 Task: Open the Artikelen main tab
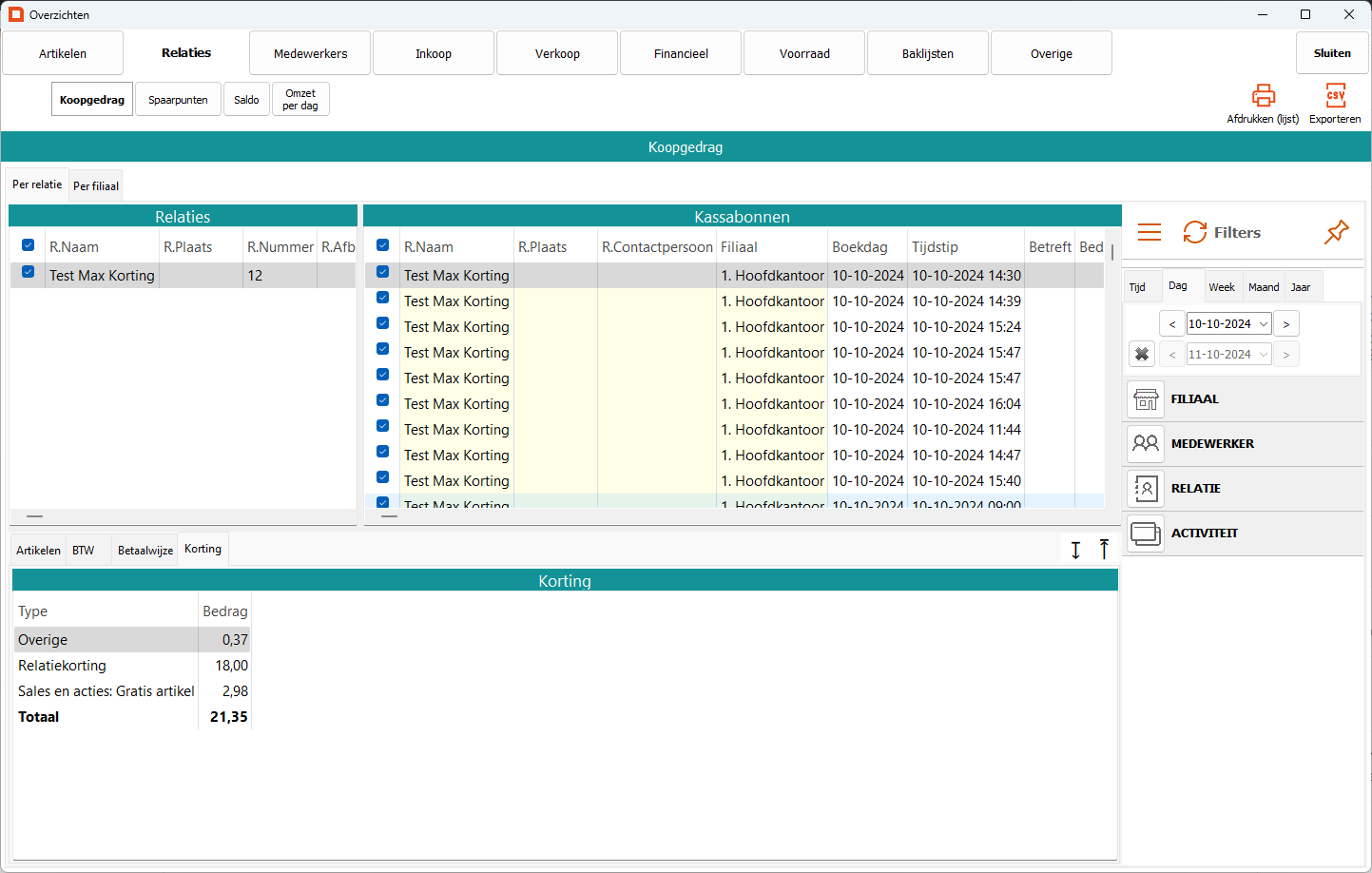[x=63, y=53]
